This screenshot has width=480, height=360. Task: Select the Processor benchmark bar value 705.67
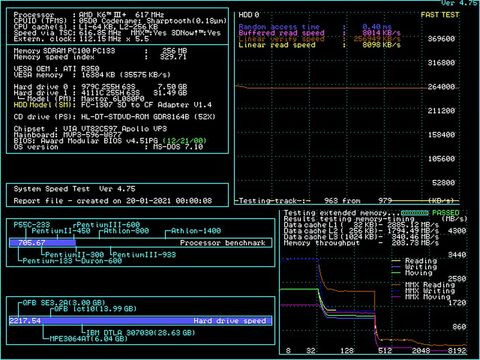coord(32,243)
